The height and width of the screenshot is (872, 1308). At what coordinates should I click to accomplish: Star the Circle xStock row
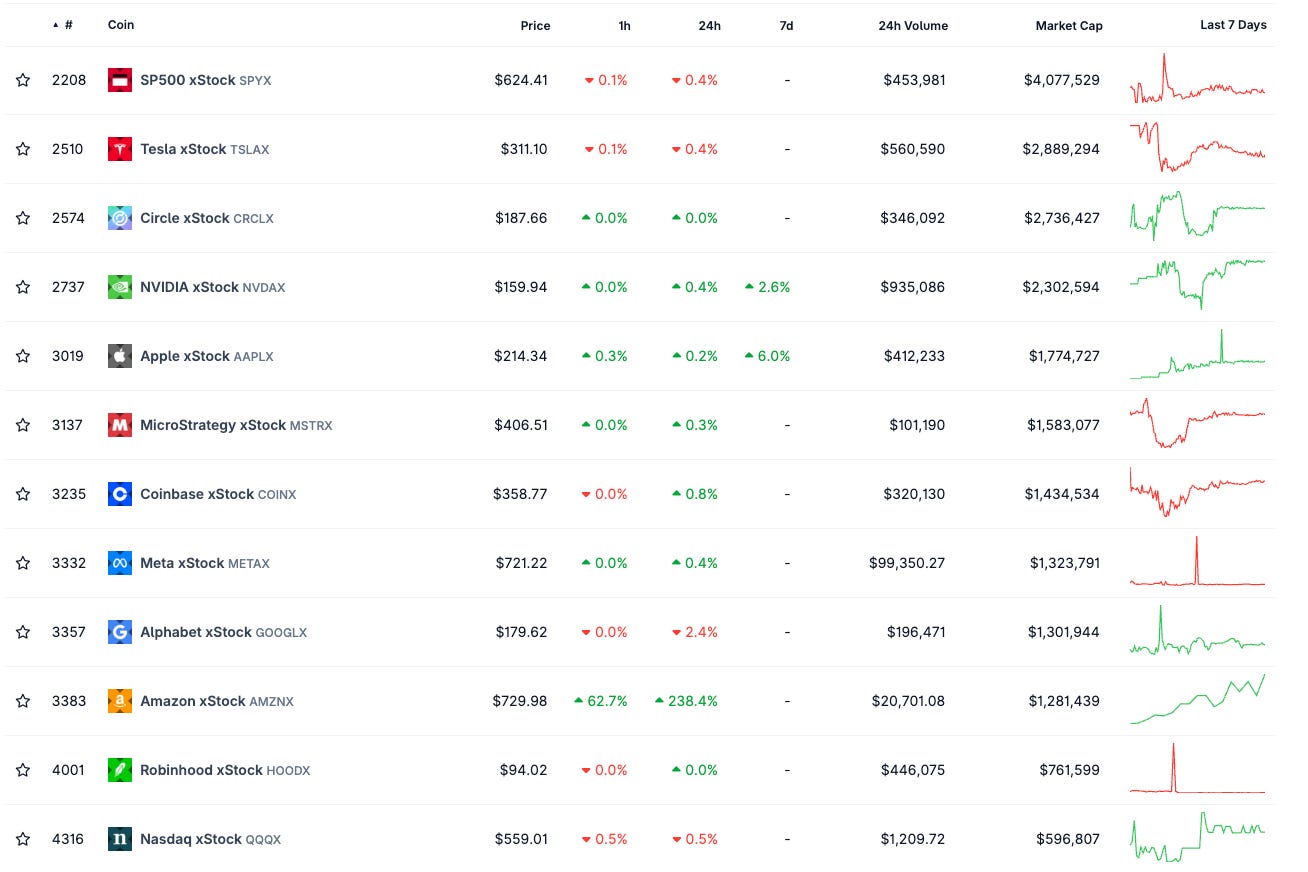coord(23,218)
